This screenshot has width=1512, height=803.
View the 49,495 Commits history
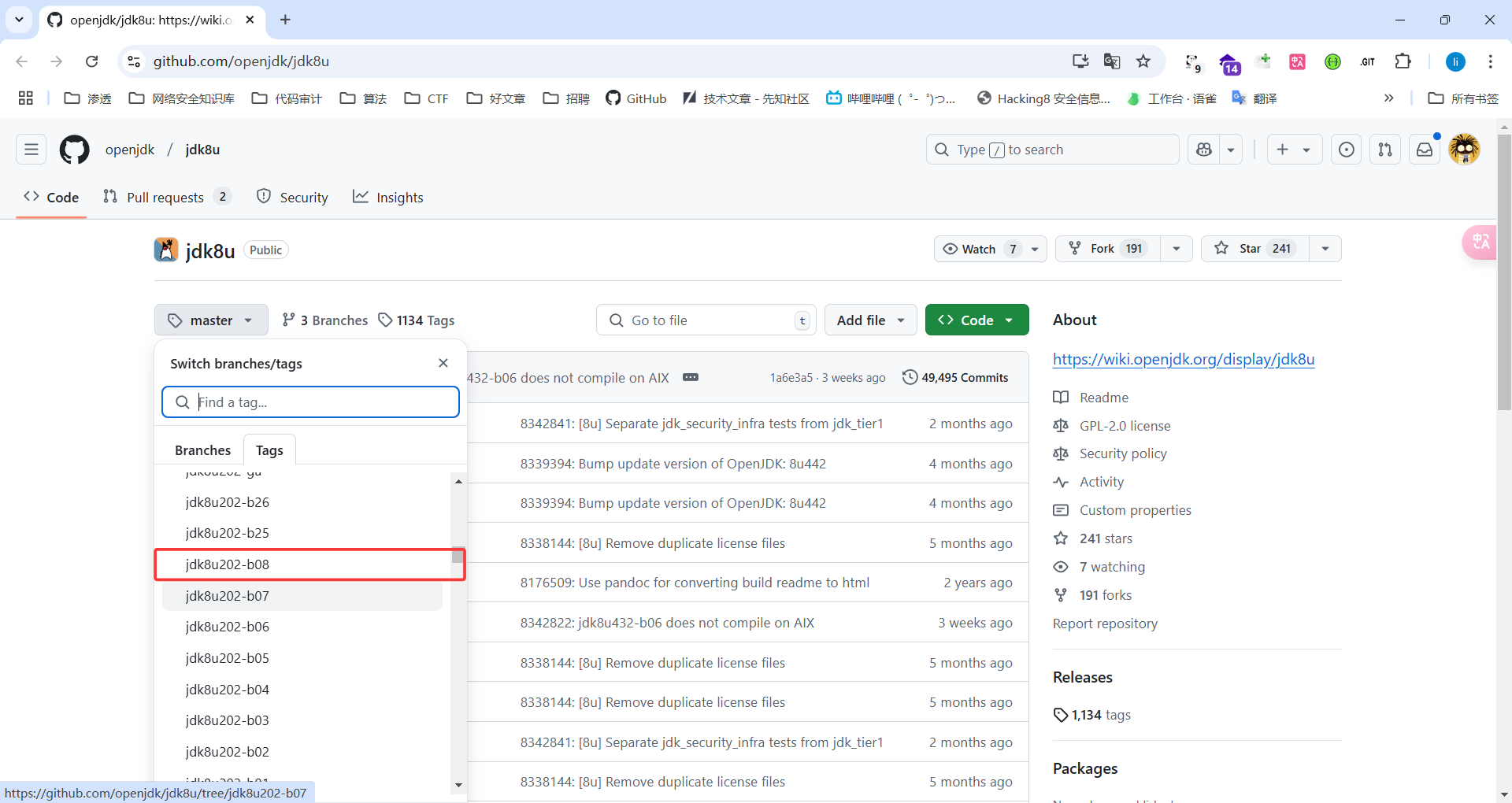(955, 377)
